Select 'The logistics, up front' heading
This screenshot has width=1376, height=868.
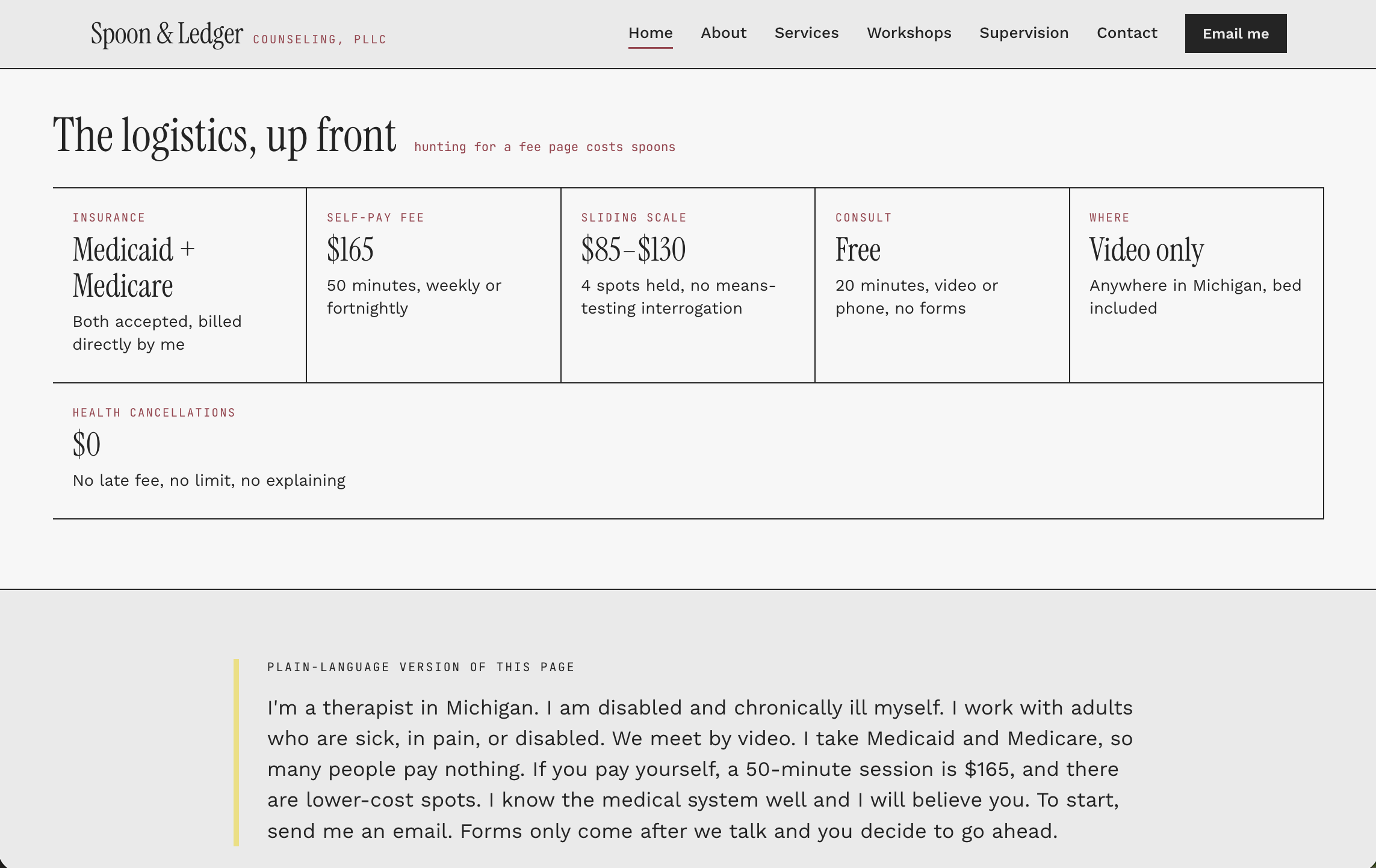pos(225,136)
